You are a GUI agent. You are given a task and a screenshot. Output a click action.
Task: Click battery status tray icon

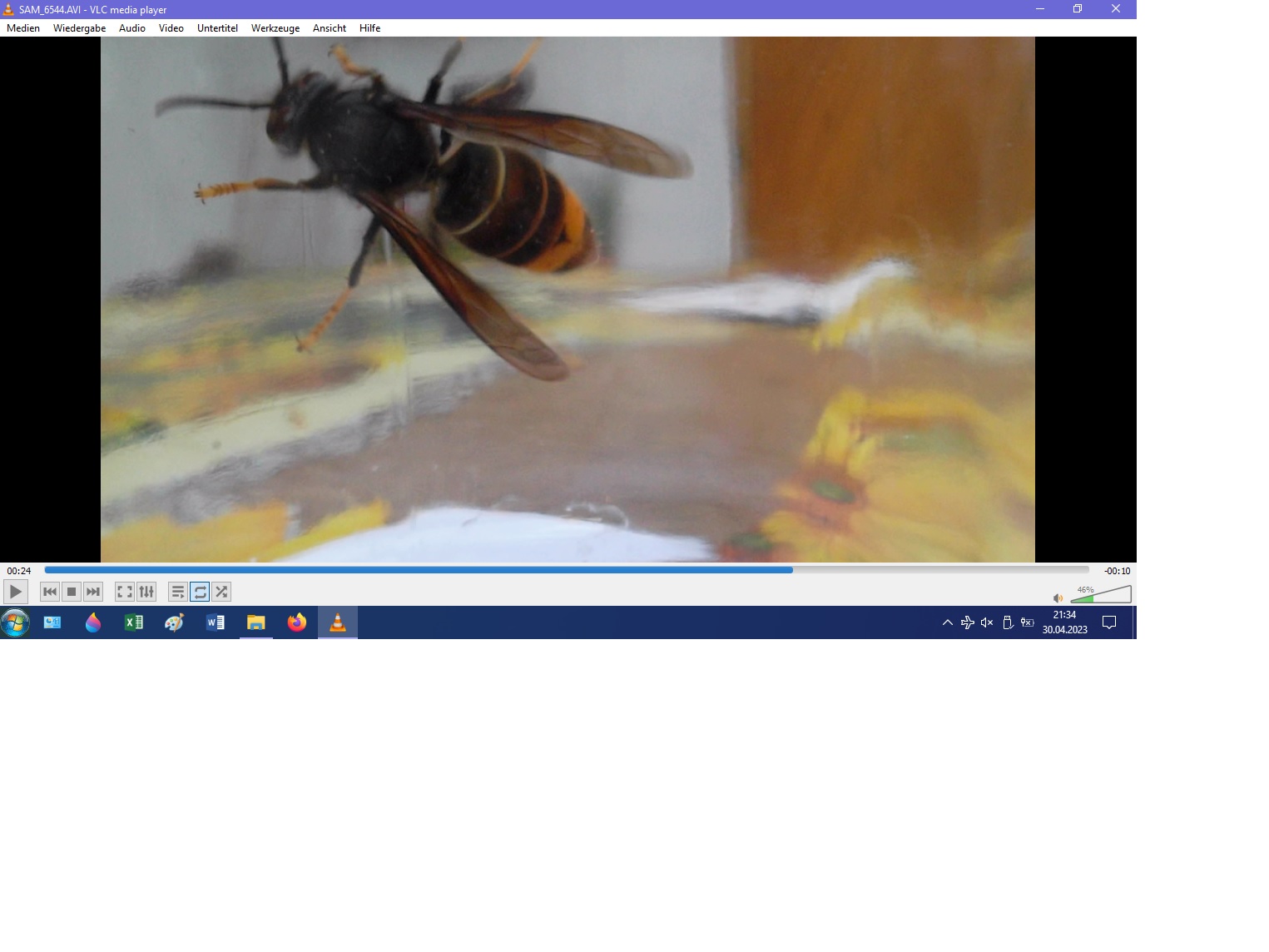tap(1028, 622)
